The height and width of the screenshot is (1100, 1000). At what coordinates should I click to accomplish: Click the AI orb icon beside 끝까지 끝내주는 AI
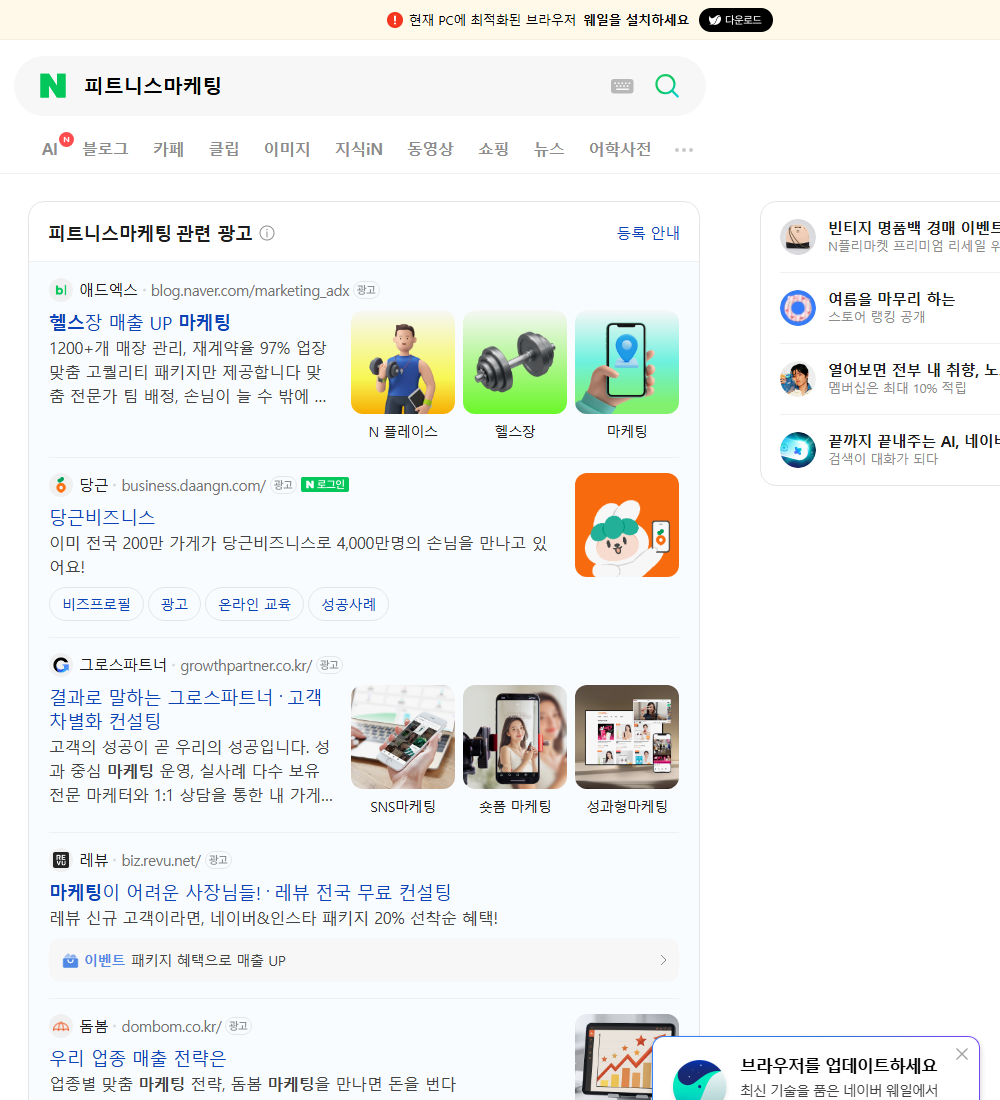(798, 450)
